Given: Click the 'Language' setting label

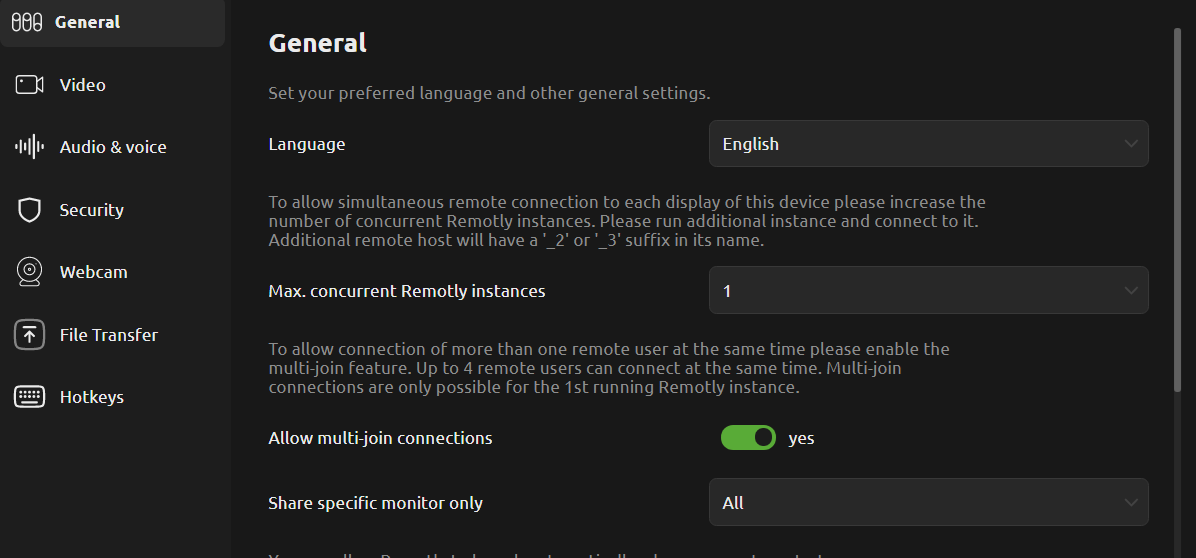Looking at the screenshot, I should click(x=307, y=144).
